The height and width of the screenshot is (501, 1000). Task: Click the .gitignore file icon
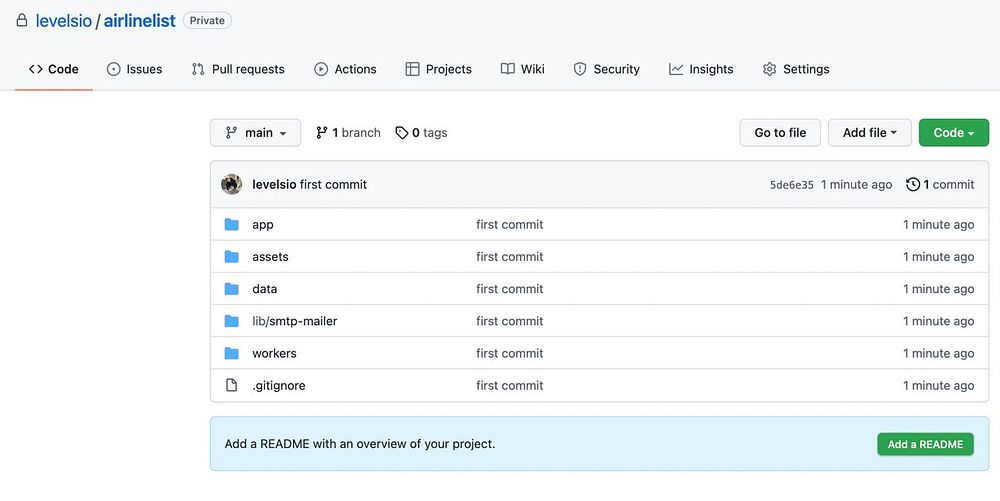point(232,385)
